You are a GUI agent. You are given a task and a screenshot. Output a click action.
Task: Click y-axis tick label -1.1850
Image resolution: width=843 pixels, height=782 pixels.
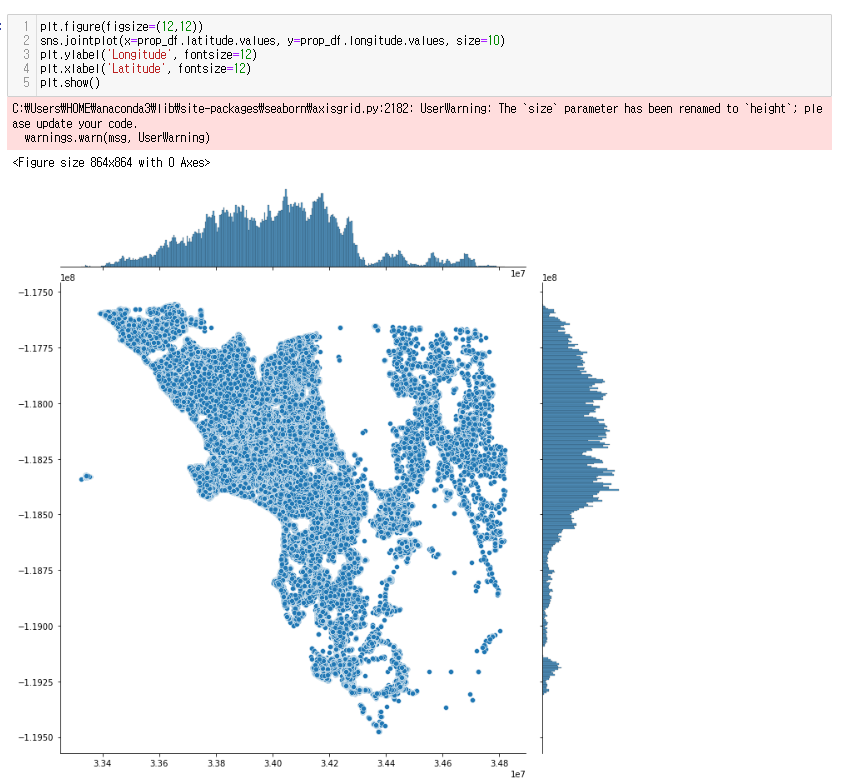(36, 515)
